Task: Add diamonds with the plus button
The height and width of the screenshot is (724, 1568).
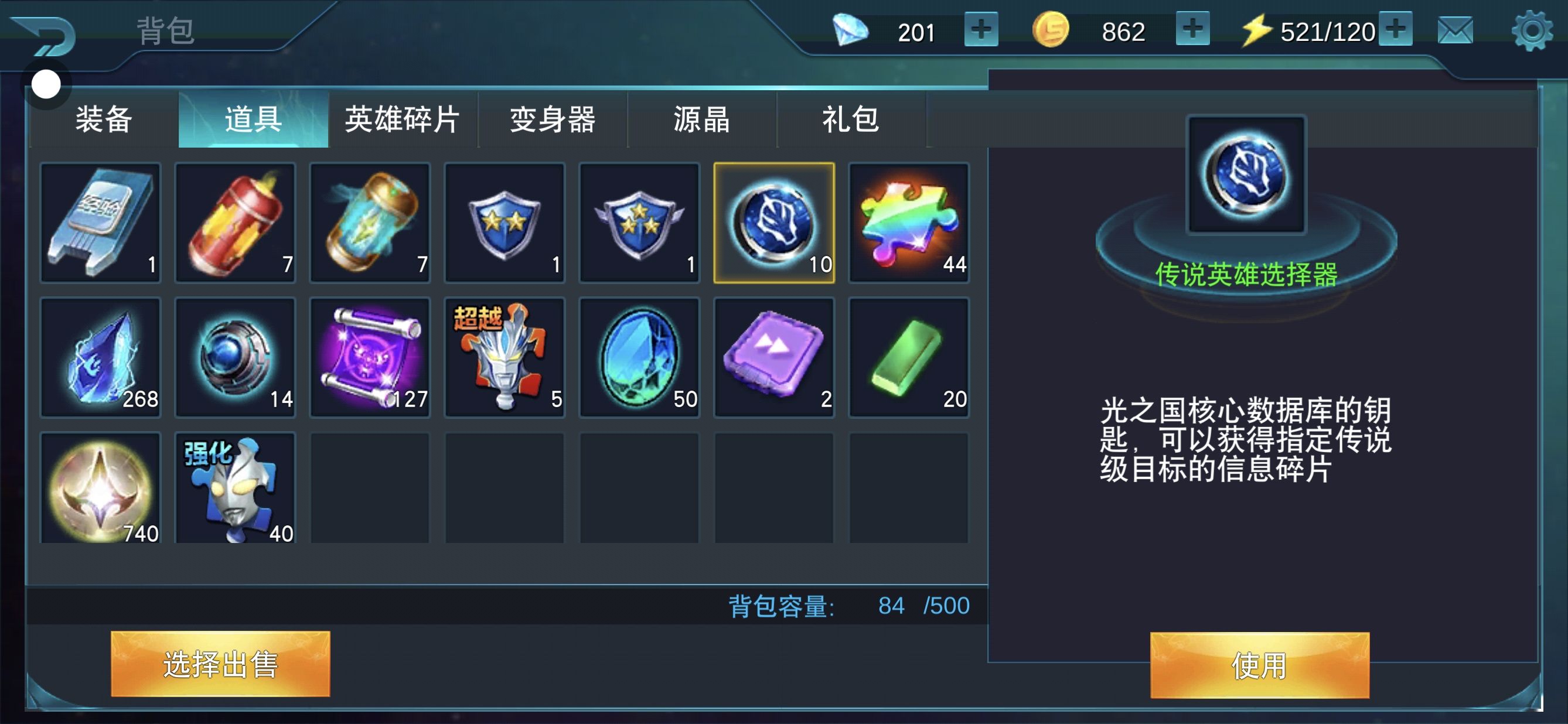Action: 981,29
